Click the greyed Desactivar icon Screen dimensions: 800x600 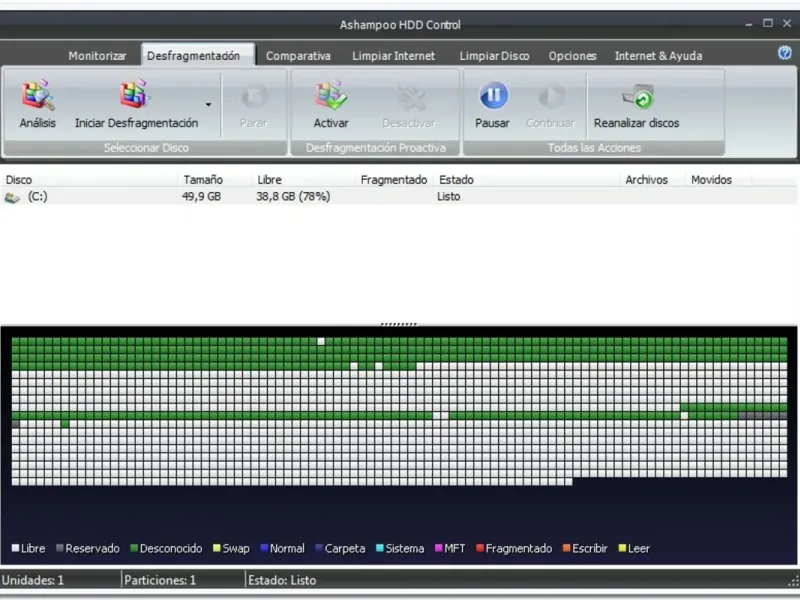[410, 97]
